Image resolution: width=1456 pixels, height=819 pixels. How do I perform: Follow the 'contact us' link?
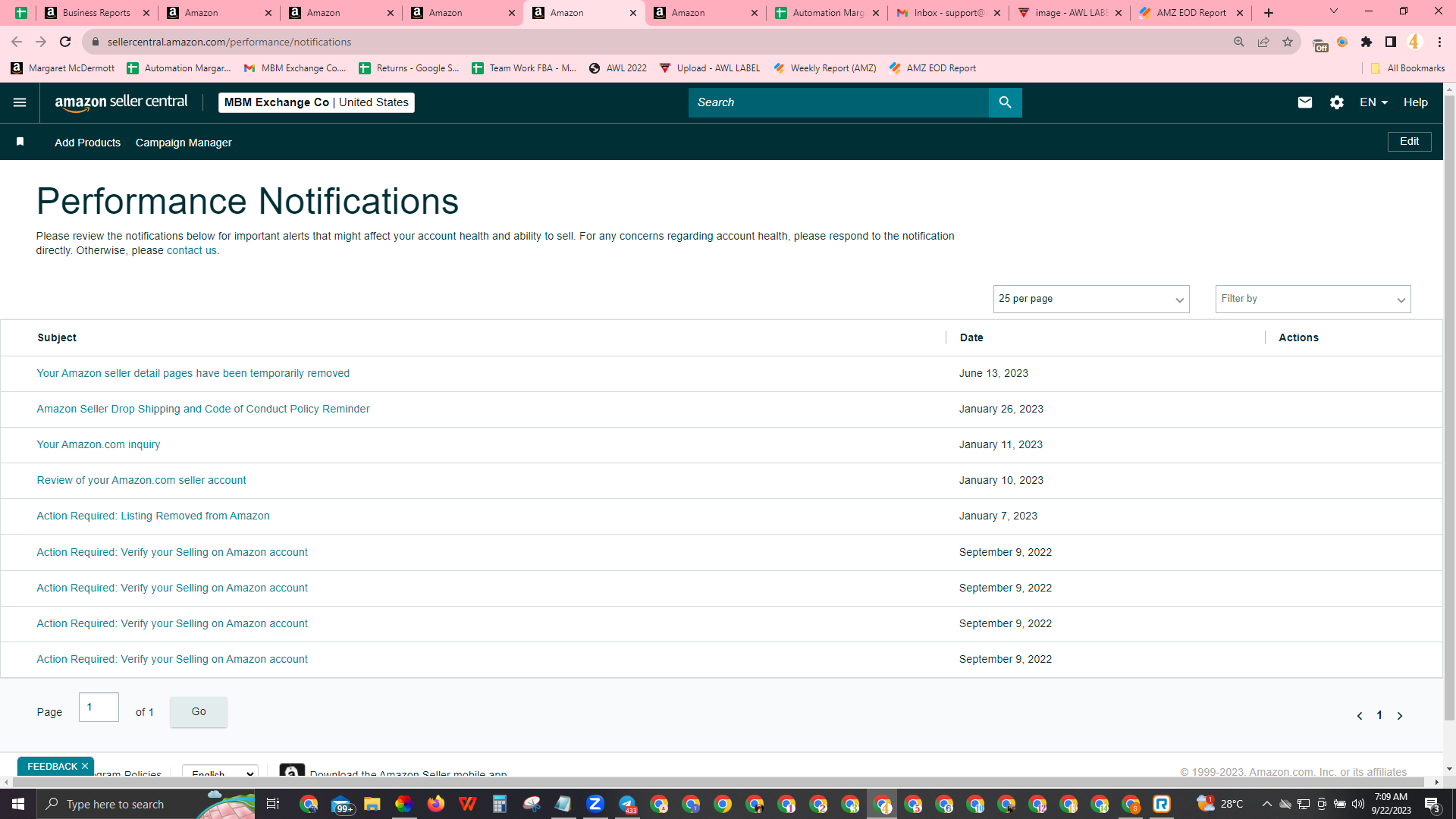pos(191,251)
